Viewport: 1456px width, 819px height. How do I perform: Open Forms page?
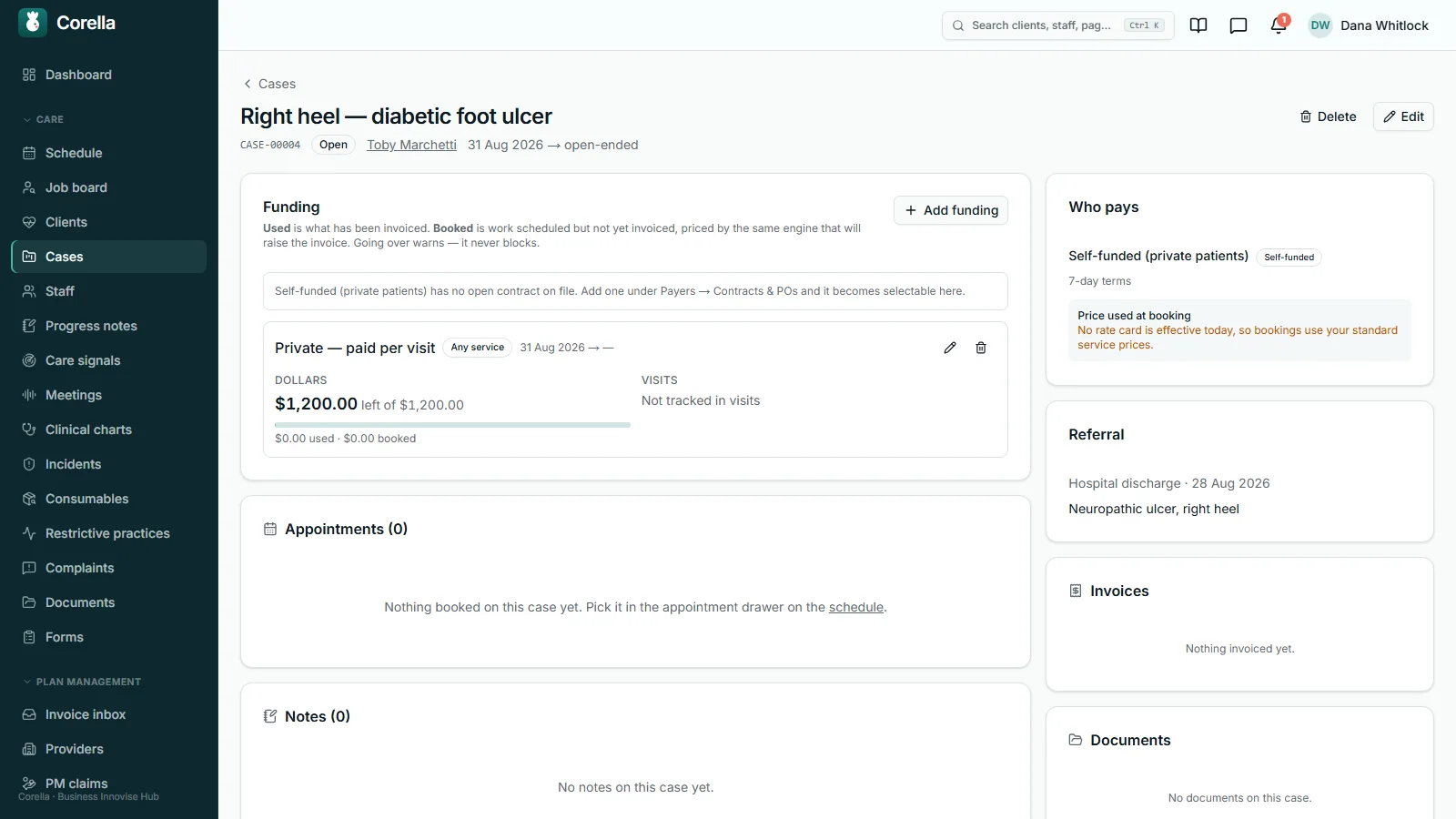109,637
